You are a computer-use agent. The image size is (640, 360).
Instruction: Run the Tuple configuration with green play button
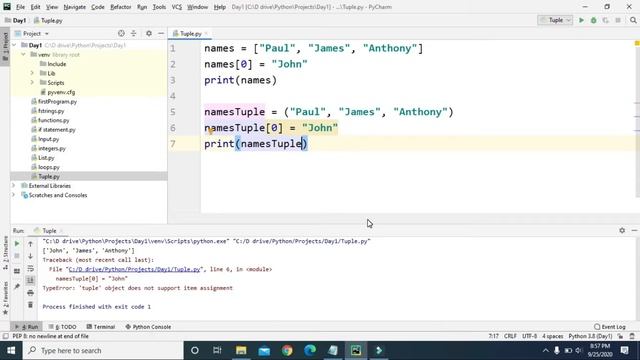pos(581,20)
